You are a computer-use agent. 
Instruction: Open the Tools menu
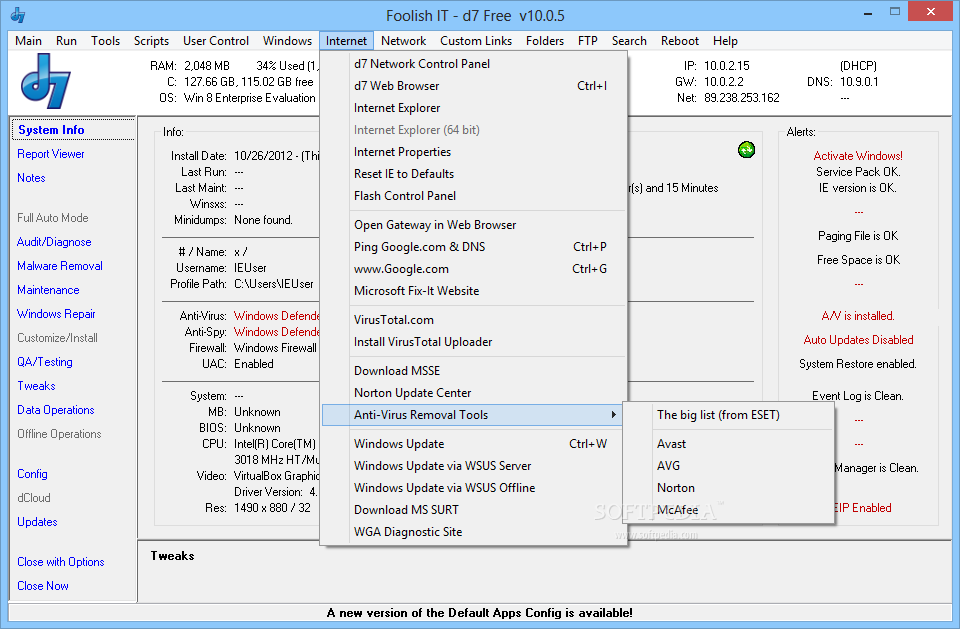pyautogui.click(x=105, y=40)
